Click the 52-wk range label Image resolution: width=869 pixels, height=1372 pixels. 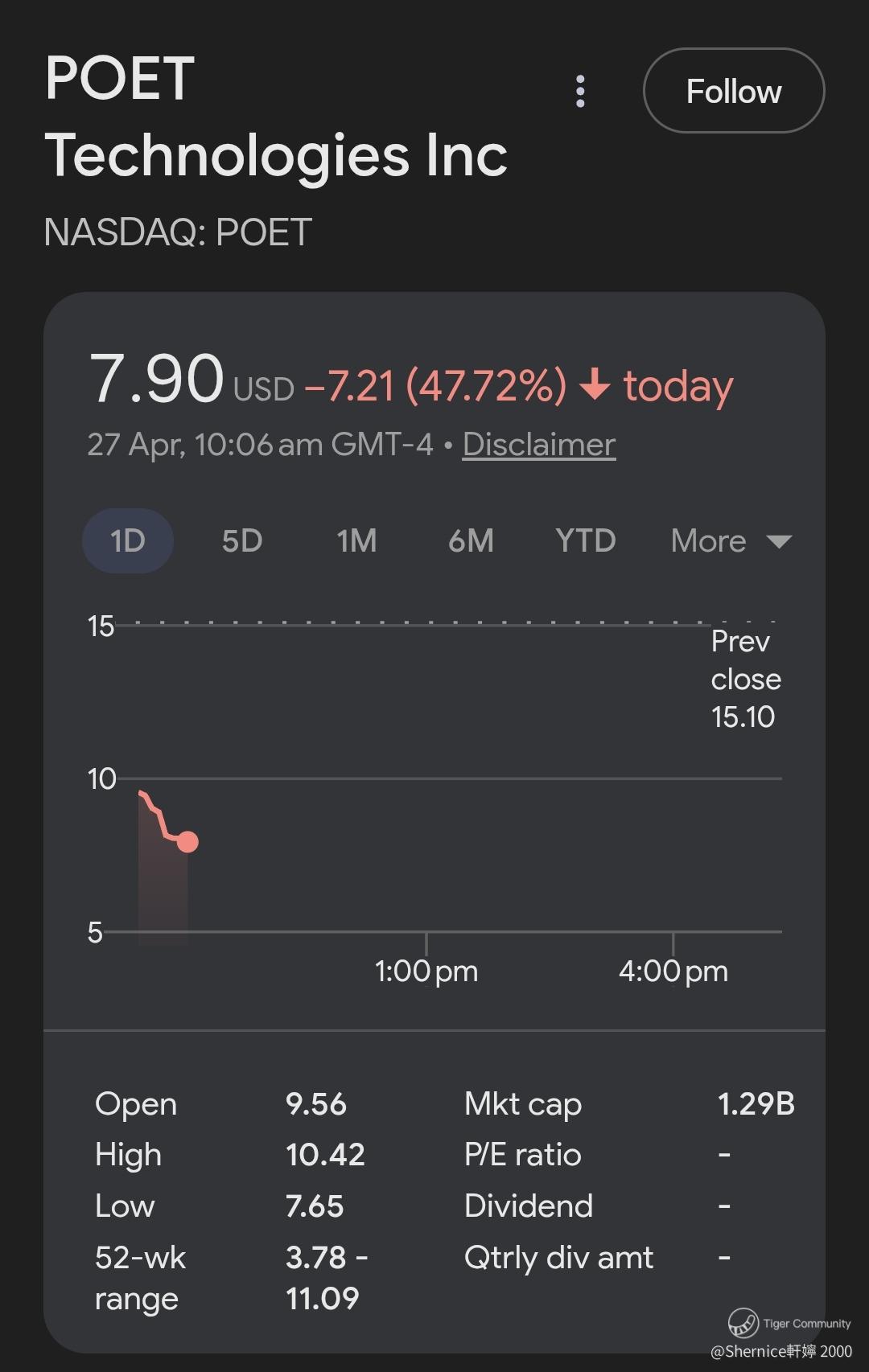(140, 1278)
